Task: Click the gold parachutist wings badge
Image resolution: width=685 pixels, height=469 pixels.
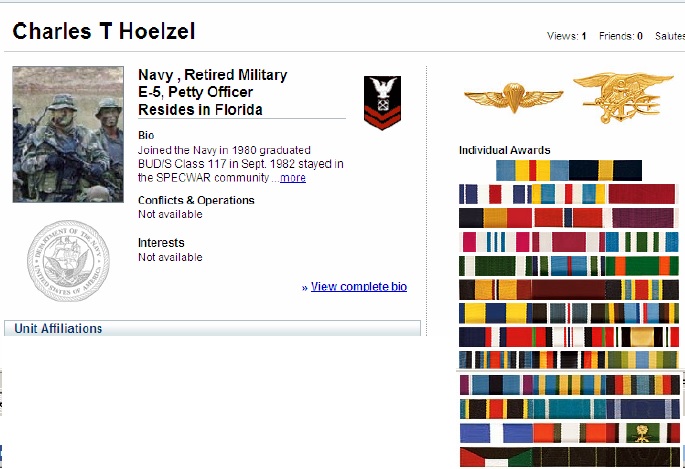Action: click(513, 97)
